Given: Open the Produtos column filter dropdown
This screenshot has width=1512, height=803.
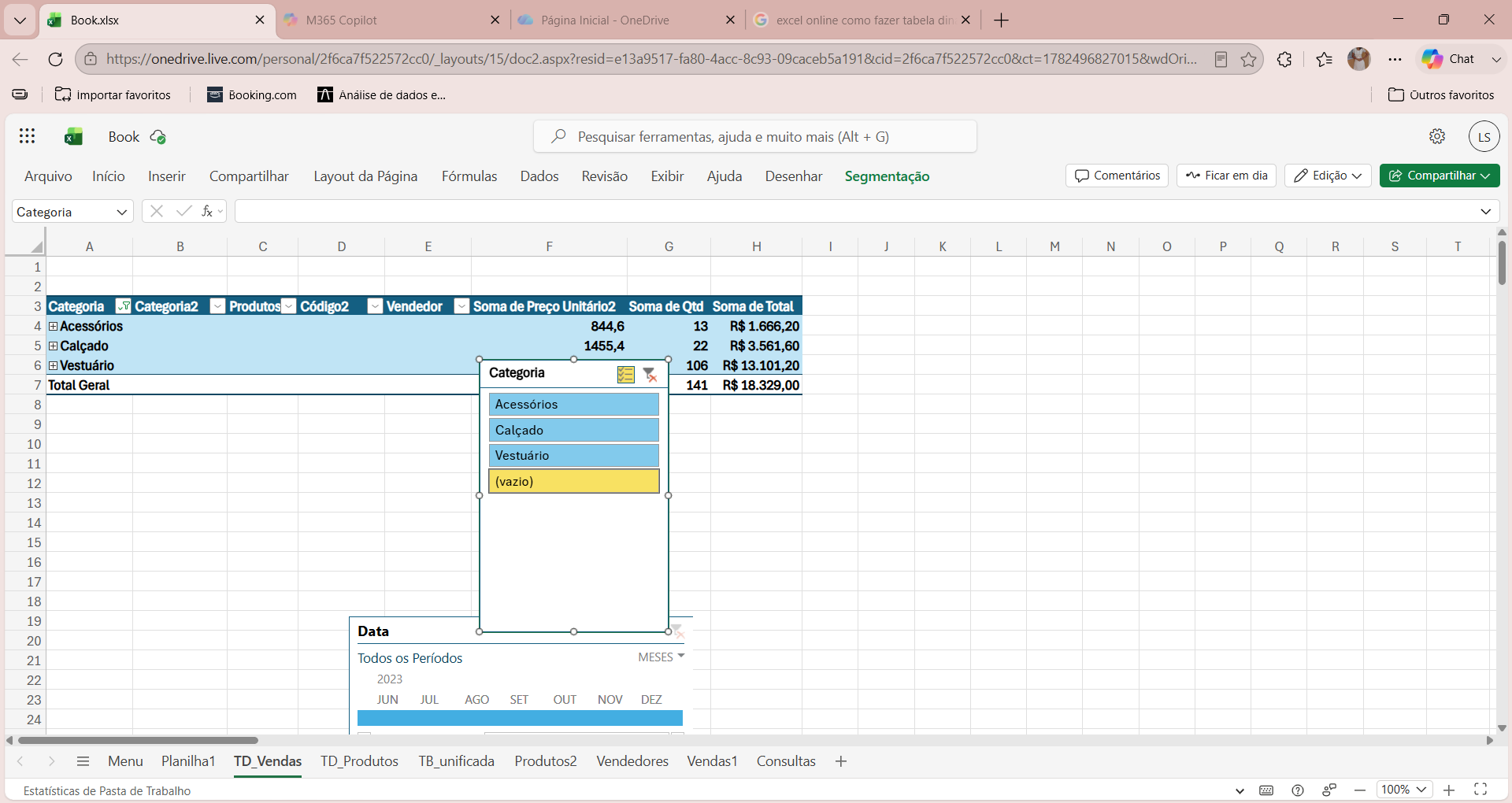Looking at the screenshot, I should [x=289, y=306].
